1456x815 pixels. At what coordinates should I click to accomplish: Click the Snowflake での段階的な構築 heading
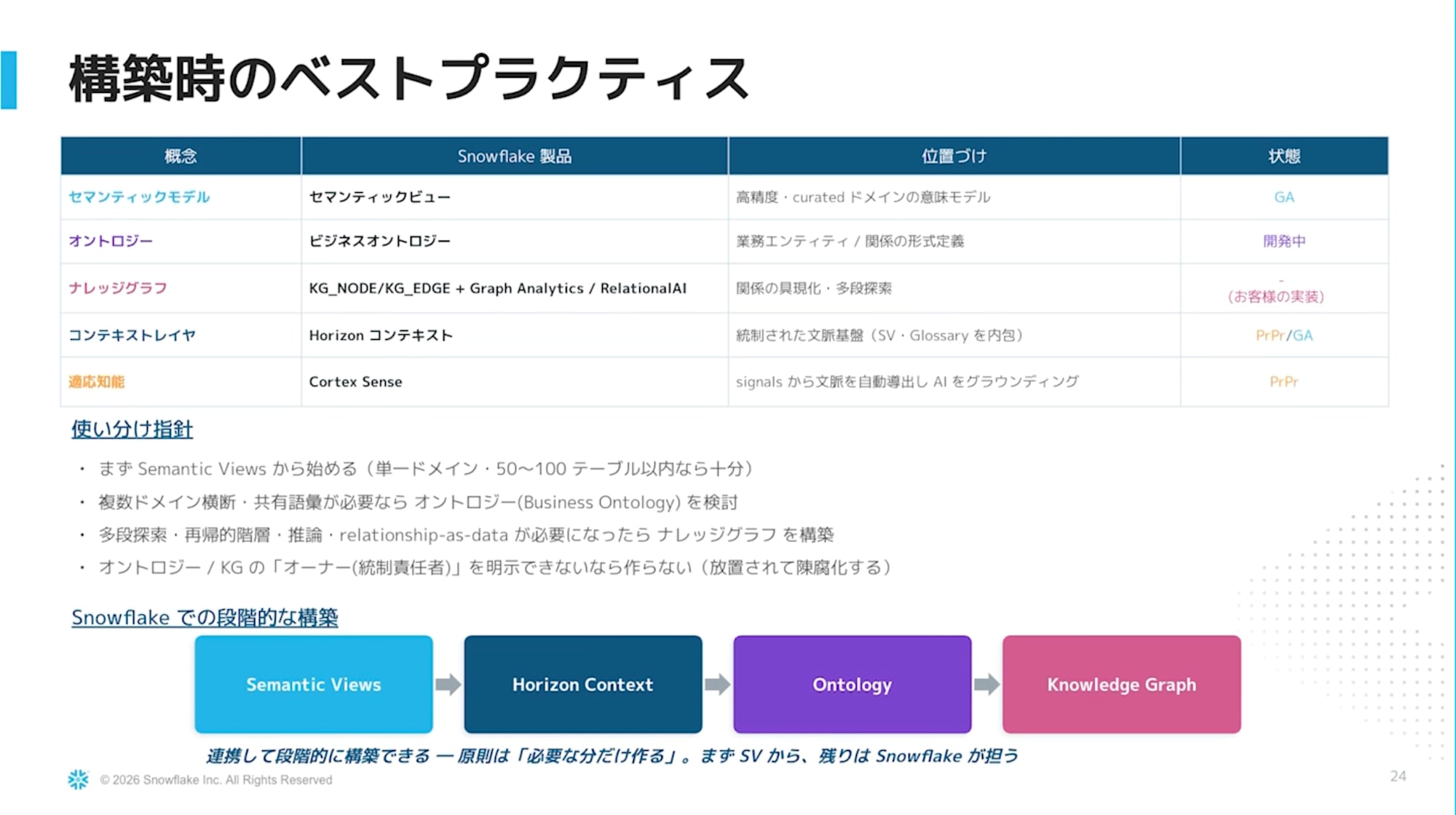(205, 618)
